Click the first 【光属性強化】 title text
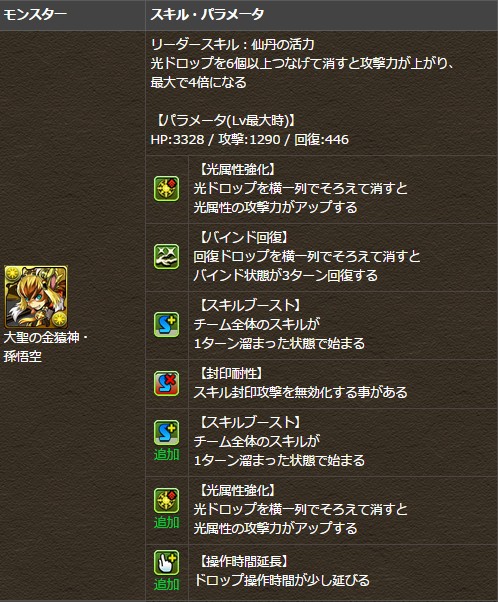Viewport: 498px width, 602px height. tap(237, 169)
